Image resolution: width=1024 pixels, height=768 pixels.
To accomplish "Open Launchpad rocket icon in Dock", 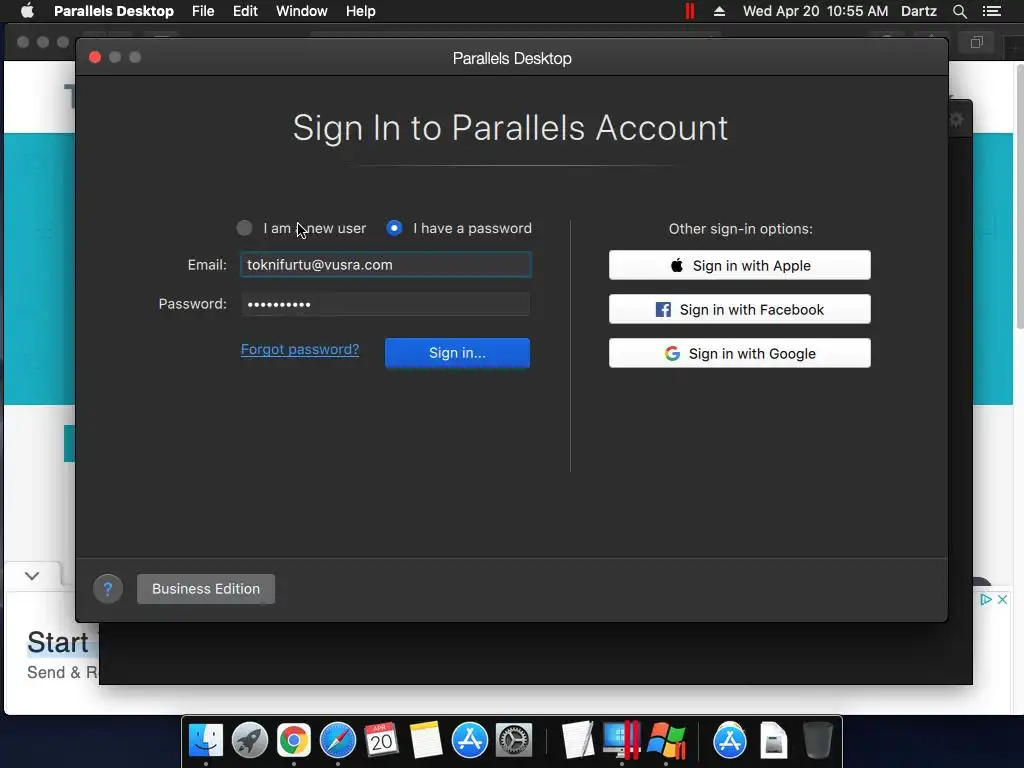I will [249, 741].
